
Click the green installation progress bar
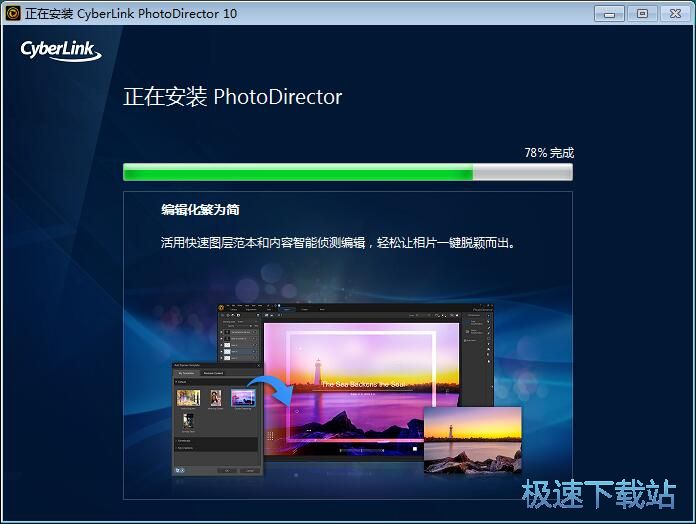click(348, 172)
